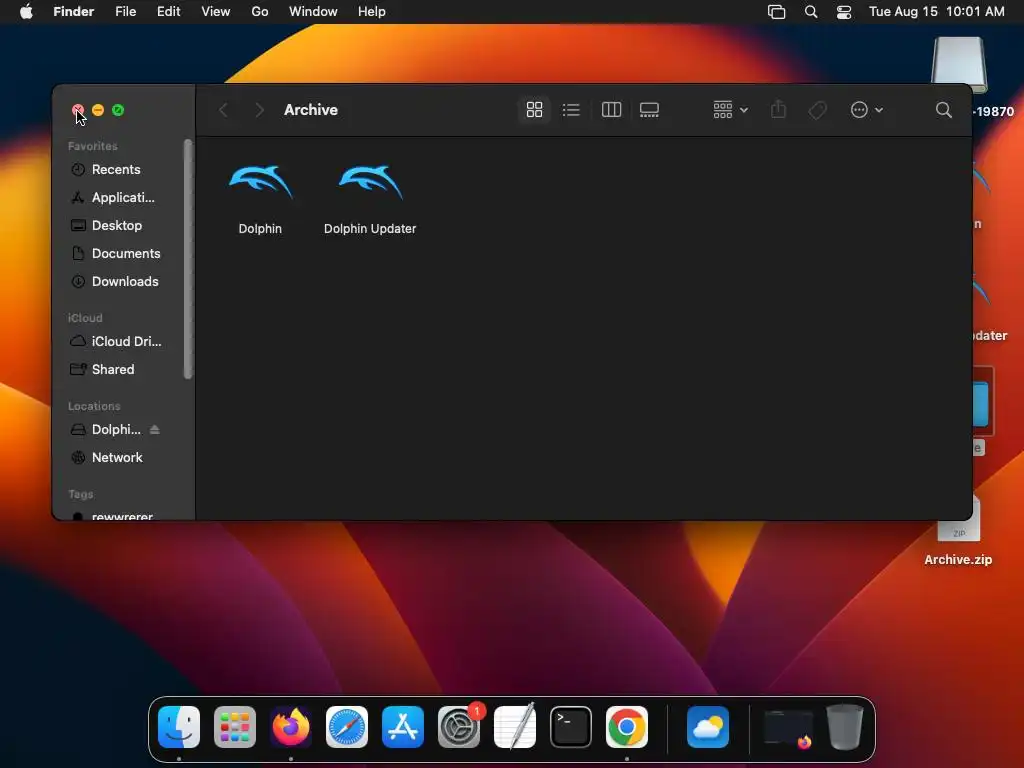Click the Edit Tags toolbar icon
This screenshot has height=768, width=1024.
(817, 110)
